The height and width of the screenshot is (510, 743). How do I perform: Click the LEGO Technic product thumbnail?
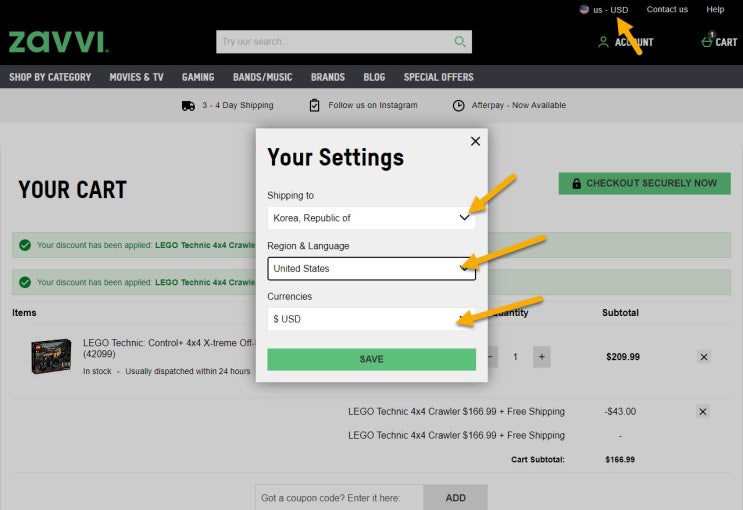[51, 356]
